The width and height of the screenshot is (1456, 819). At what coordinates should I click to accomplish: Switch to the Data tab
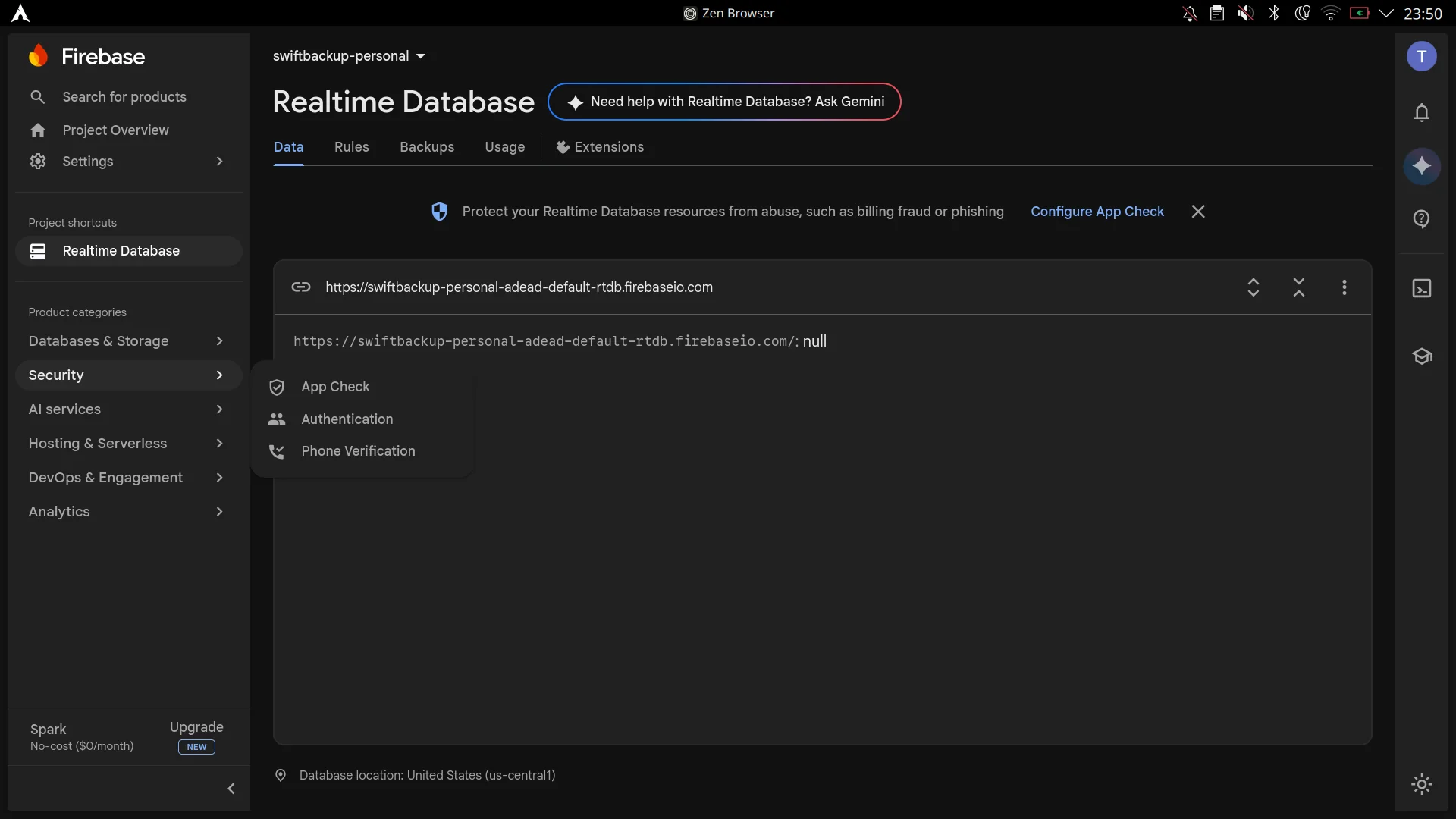288,147
